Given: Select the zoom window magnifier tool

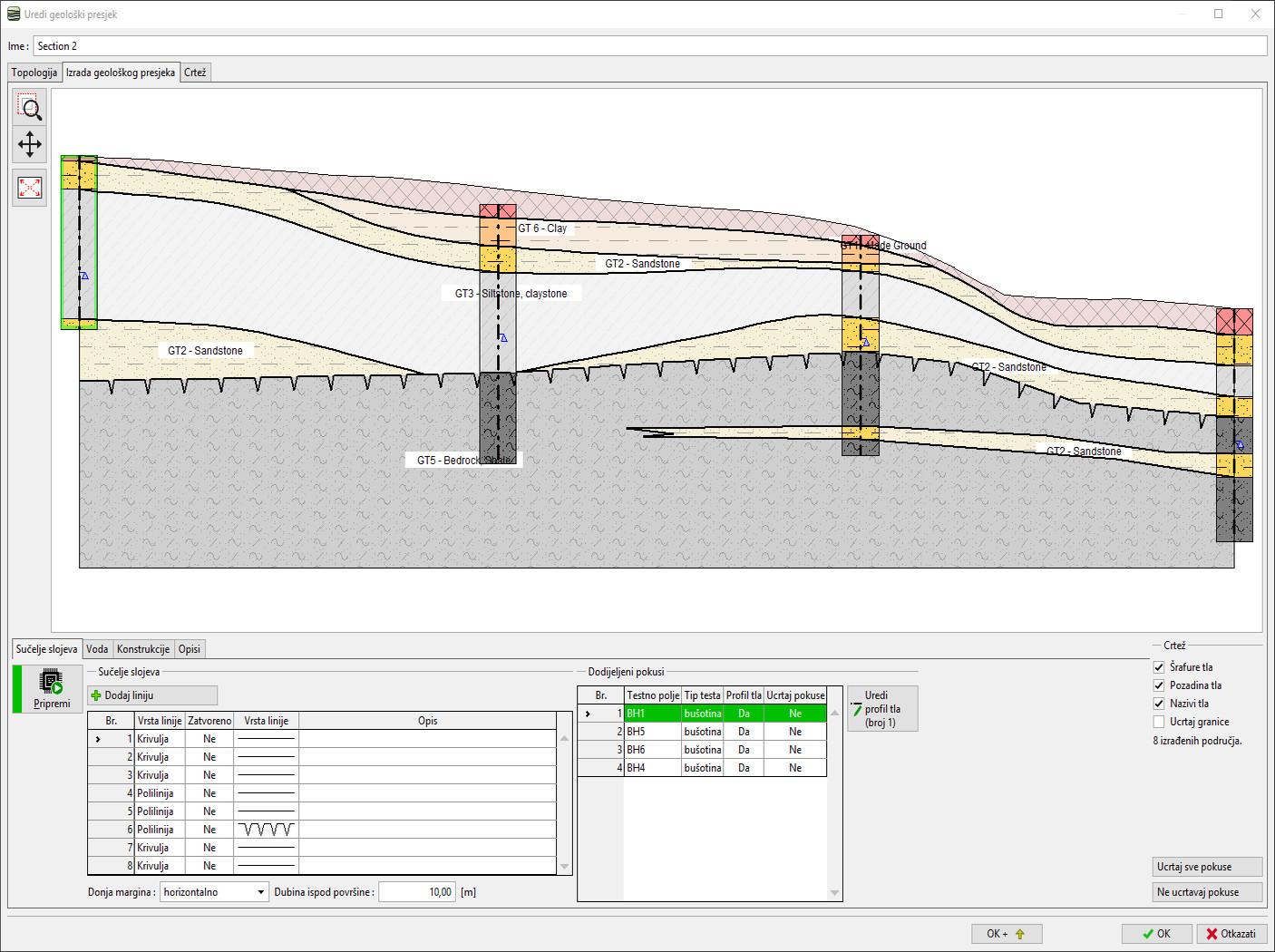Looking at the screenshot, I should 30,108.
